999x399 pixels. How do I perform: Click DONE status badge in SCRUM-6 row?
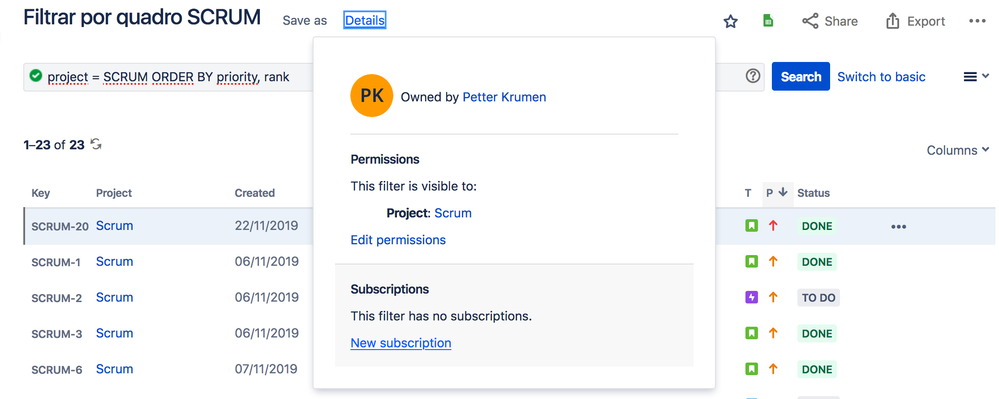coord(817,369)
